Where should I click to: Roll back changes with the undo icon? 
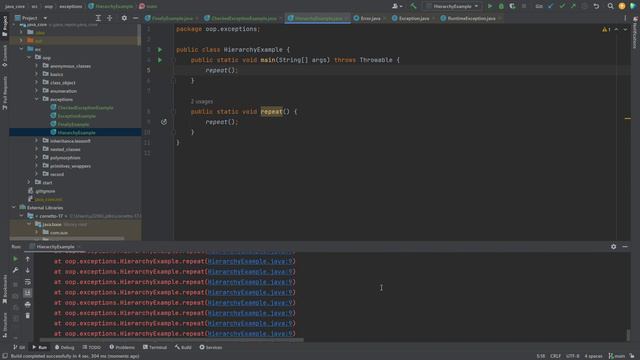pyautogui.click(x=596, y=6)
